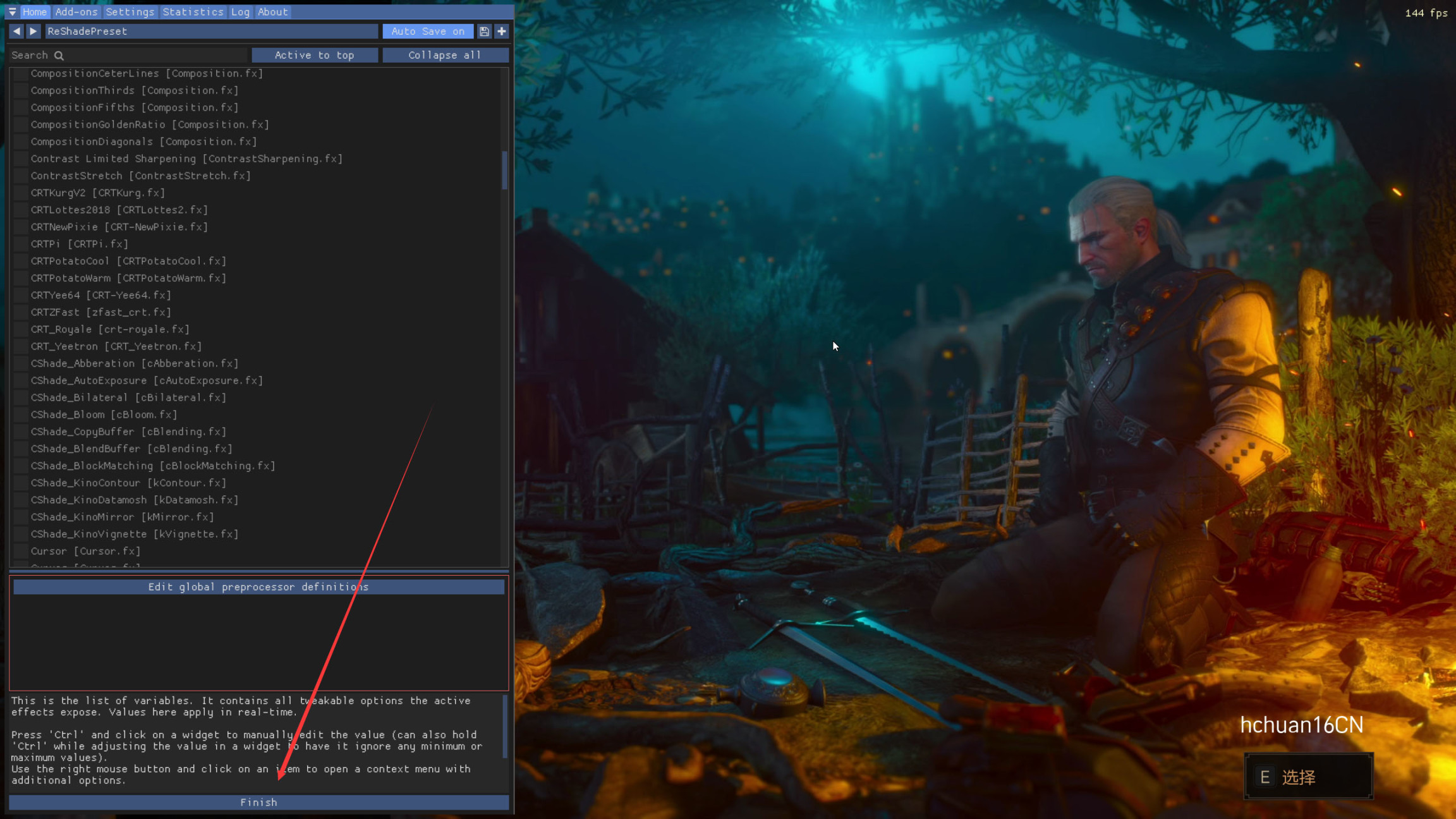Click the previous preset arrow
The width and height of the screenshot is (1456, 819).
click(16, 31)
